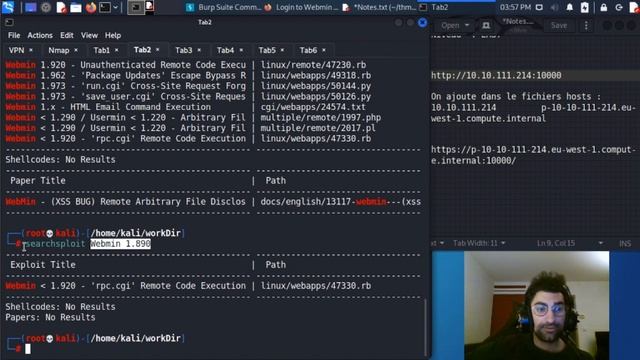Expand the terminal launcher dropdown arrow

(x=116, y=7)
